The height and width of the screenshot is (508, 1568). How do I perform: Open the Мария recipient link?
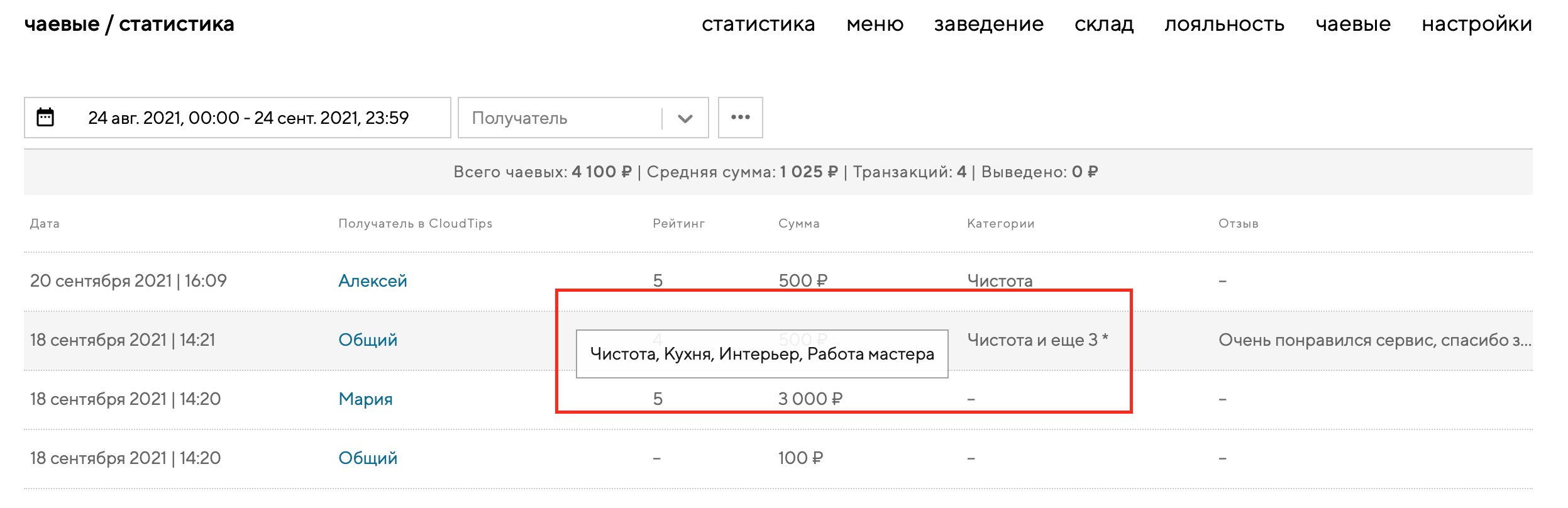point(365,399)
